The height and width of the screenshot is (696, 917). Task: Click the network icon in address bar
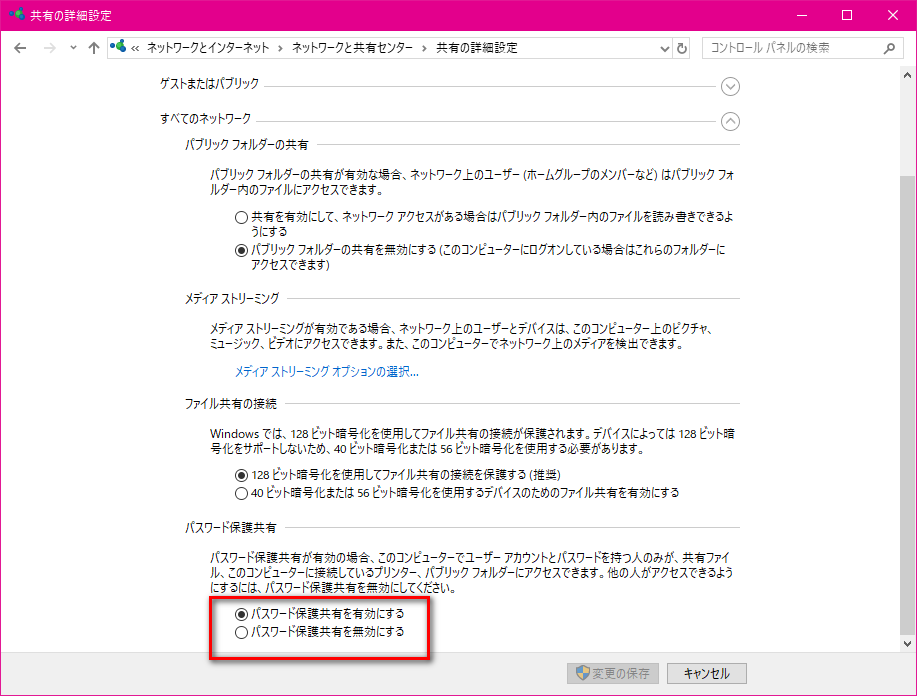coord(119,48)
